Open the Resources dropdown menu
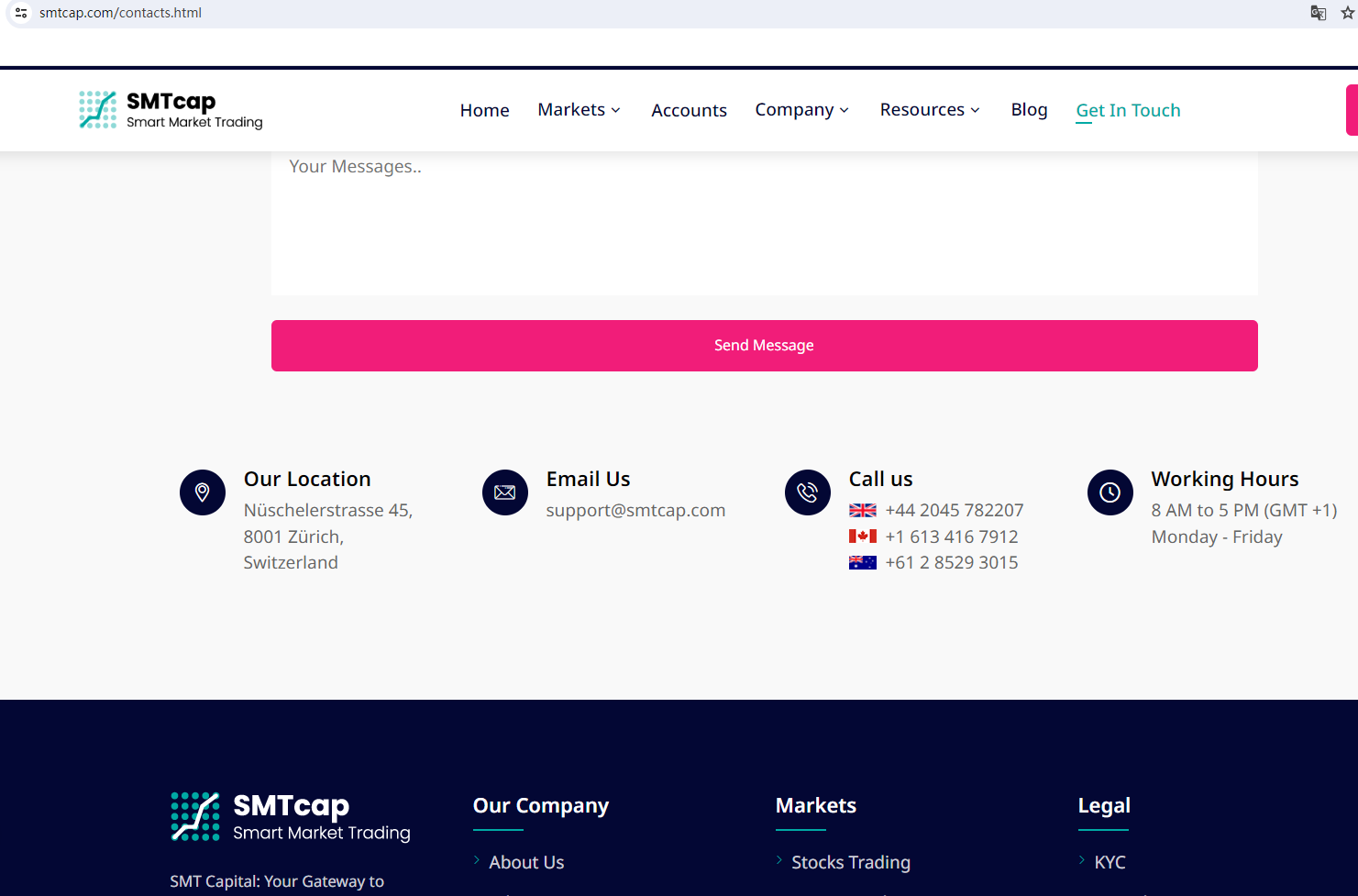 coord(930,110)
